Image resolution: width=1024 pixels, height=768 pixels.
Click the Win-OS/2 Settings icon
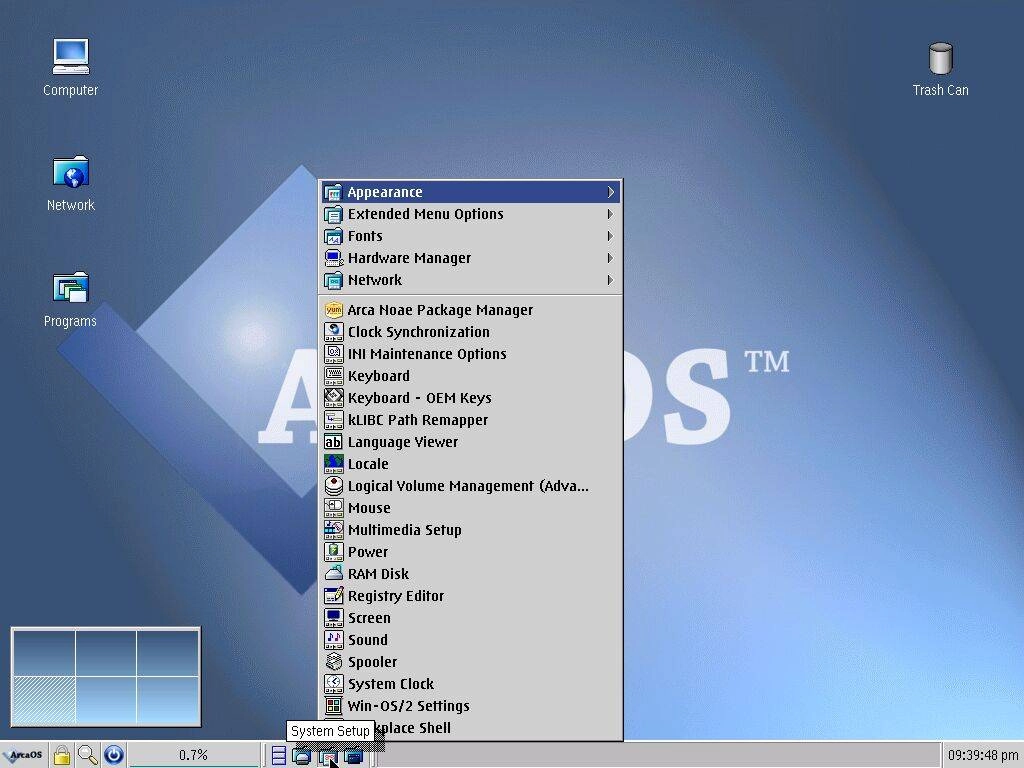(333, 706)
